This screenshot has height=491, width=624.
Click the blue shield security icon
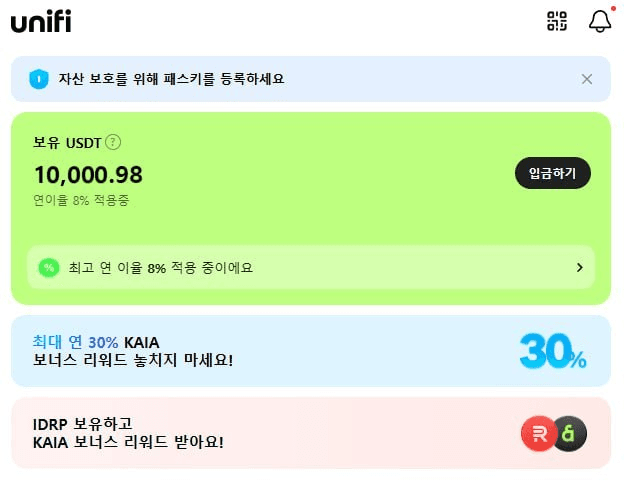(x=39, y=79)
